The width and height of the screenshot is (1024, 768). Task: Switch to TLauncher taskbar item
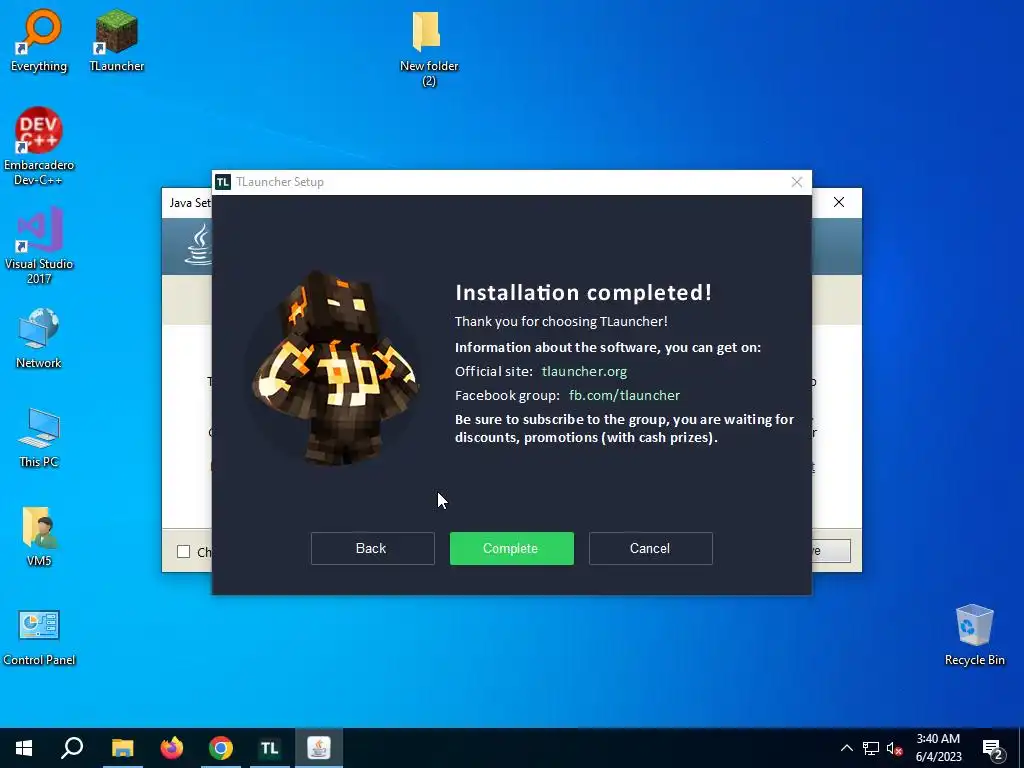click(270, 748)
